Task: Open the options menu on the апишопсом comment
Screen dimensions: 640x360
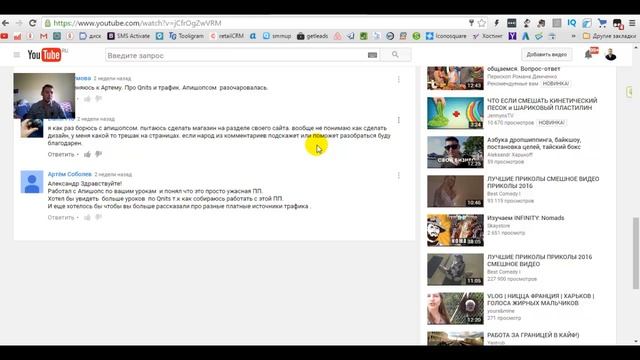Action: (x=399, y=120)
